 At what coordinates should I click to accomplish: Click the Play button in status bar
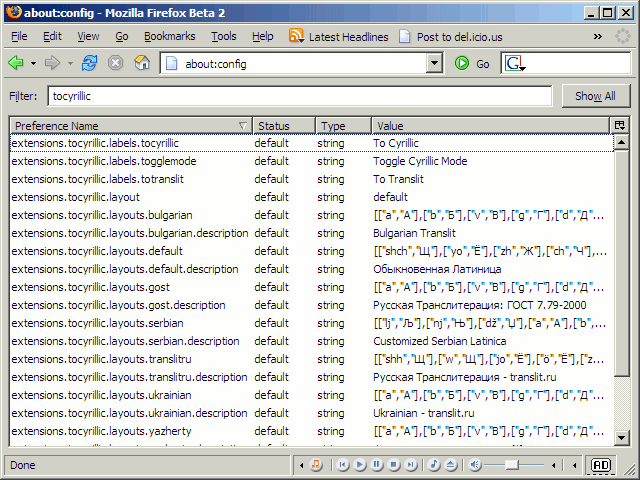(x=360, y=464)
